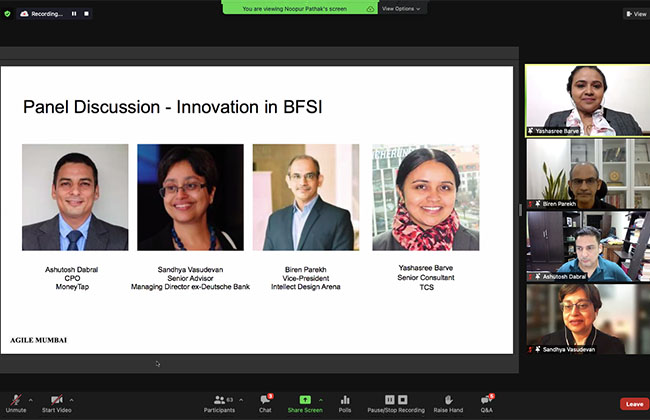The width and height of the screenshot is (650, 420).
Task: Start Video with the camera button
Action: (56, 403)
